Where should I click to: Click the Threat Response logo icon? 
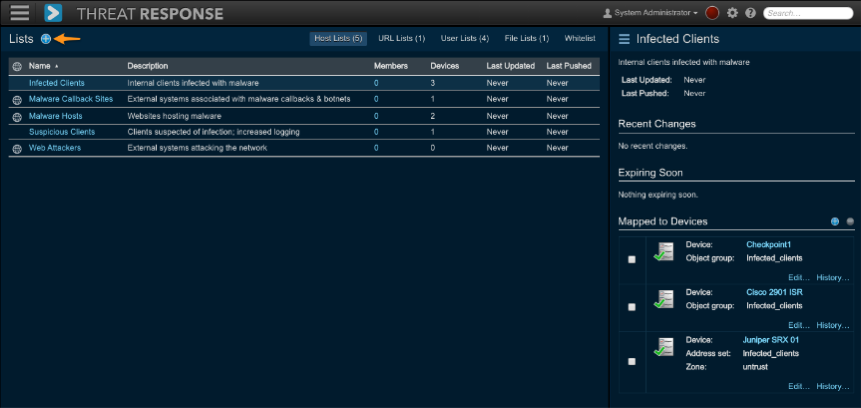click(54, 13)
